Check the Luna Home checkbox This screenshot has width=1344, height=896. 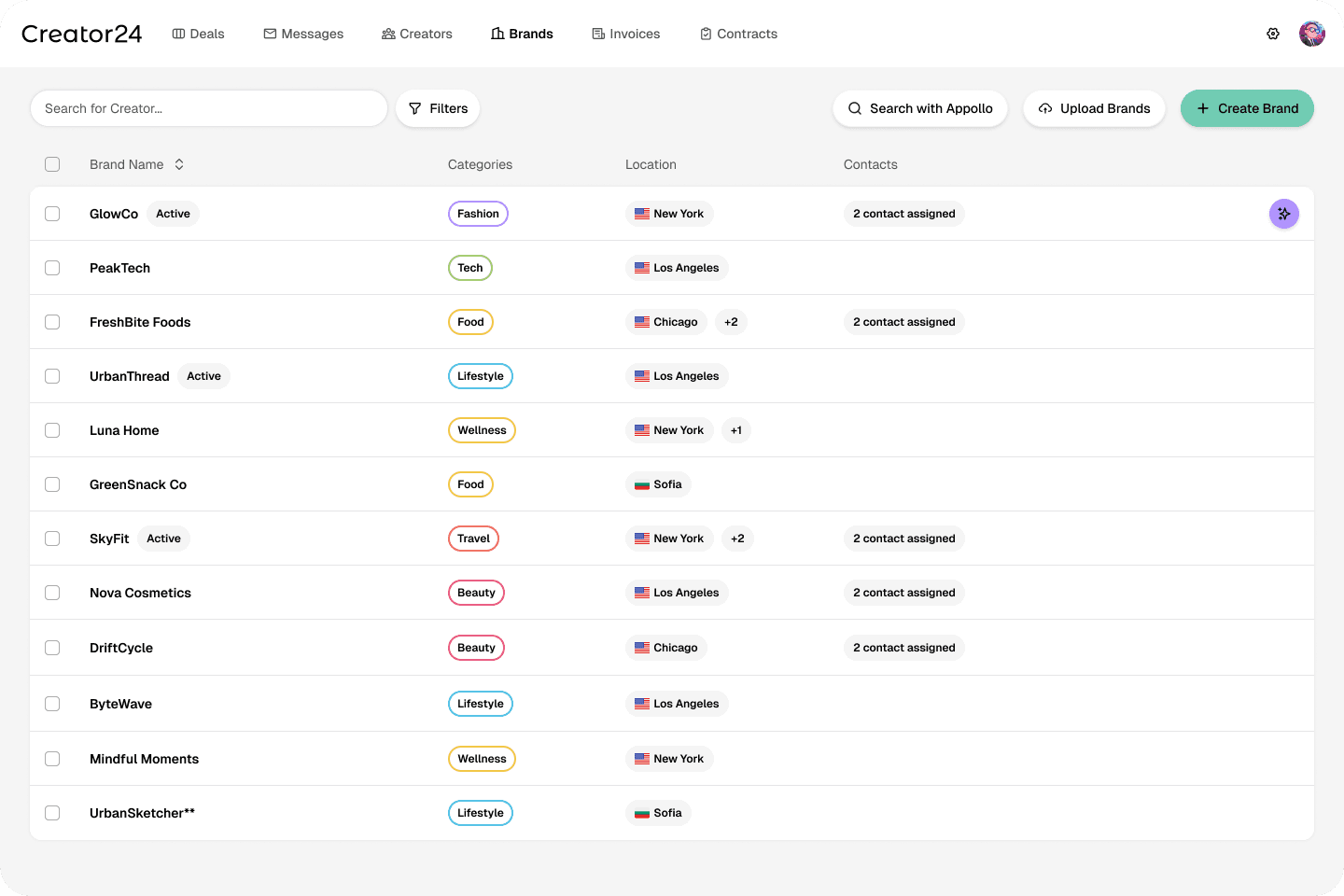click(x=52, y=430)
